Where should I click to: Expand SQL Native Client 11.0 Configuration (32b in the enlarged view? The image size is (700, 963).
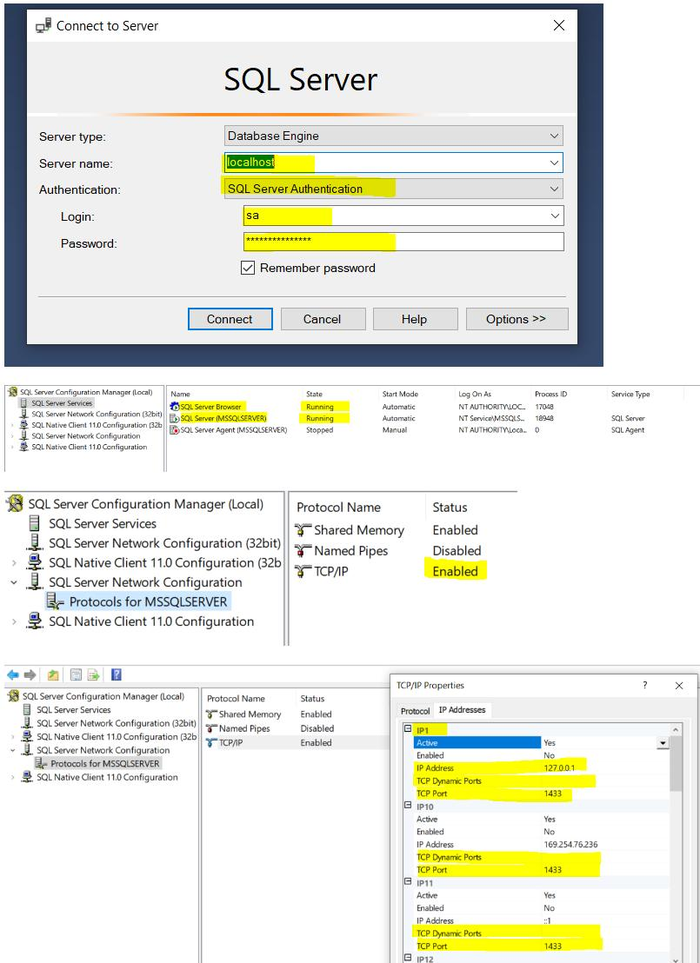click(14, 563)
